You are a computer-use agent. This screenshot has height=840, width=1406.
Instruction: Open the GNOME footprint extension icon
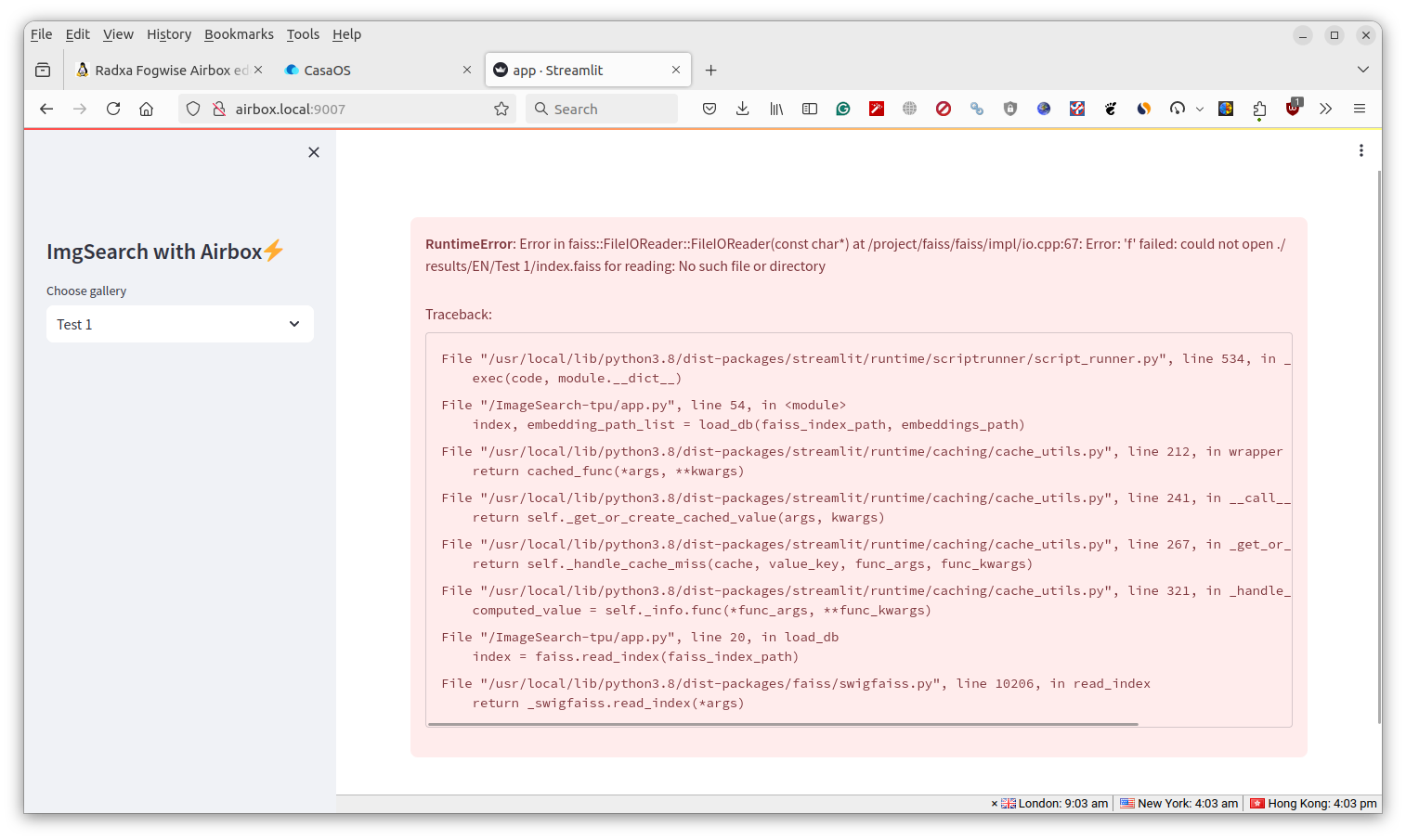(1111, 109)
